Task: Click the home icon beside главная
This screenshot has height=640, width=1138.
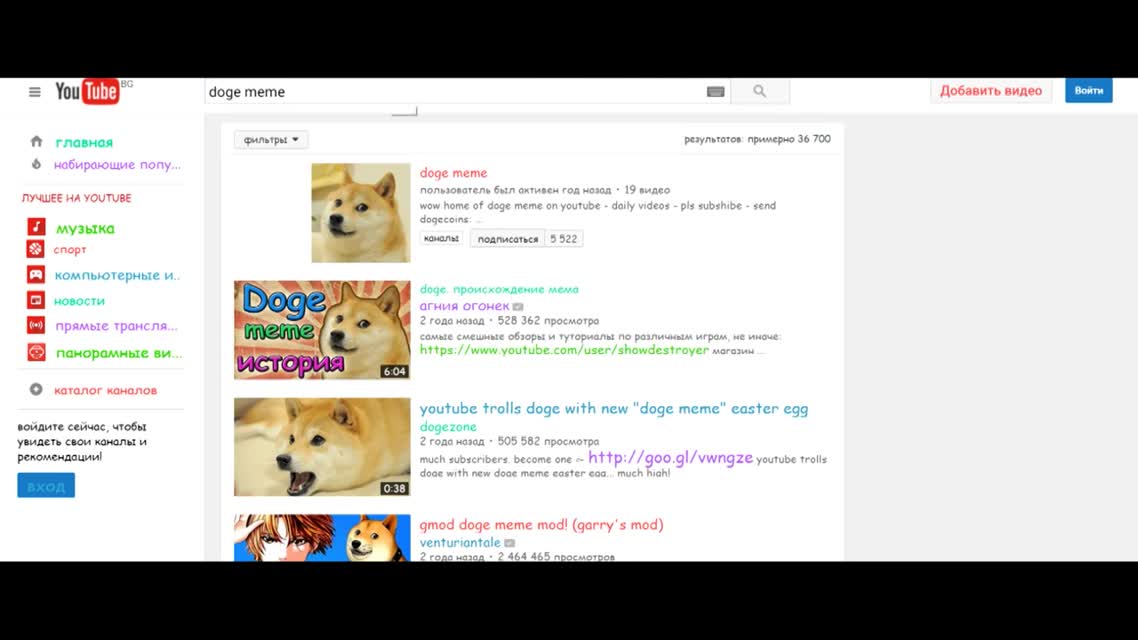Action: (x=36, y=141)
